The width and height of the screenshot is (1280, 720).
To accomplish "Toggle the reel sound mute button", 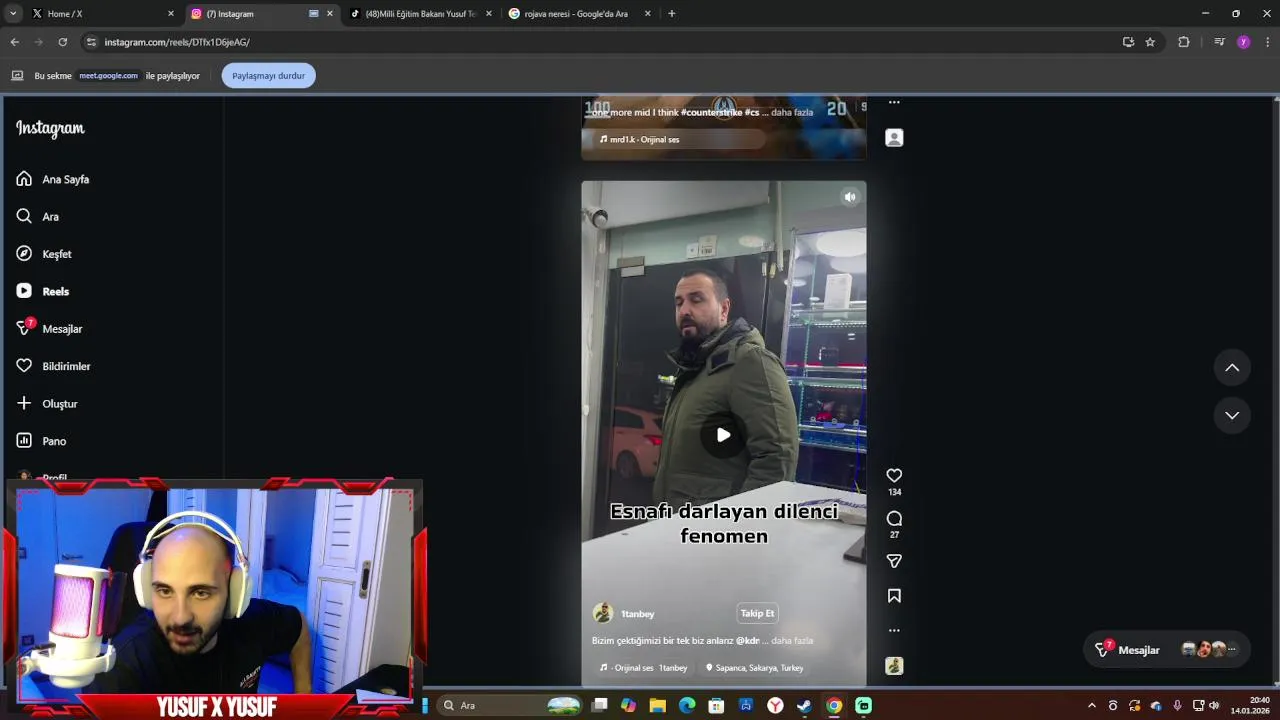I will click(x=849, y=197).
